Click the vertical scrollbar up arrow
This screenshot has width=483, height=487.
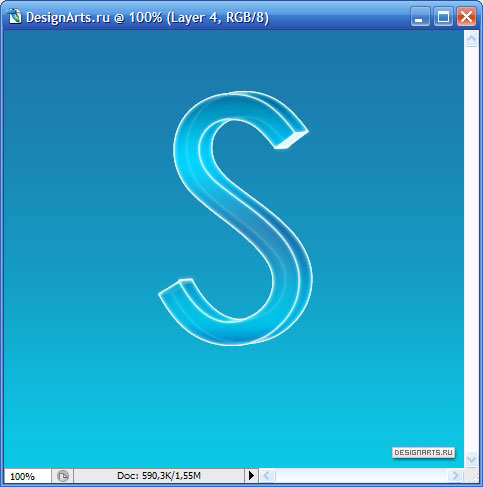pyautogui.click(x=471, y=39)
